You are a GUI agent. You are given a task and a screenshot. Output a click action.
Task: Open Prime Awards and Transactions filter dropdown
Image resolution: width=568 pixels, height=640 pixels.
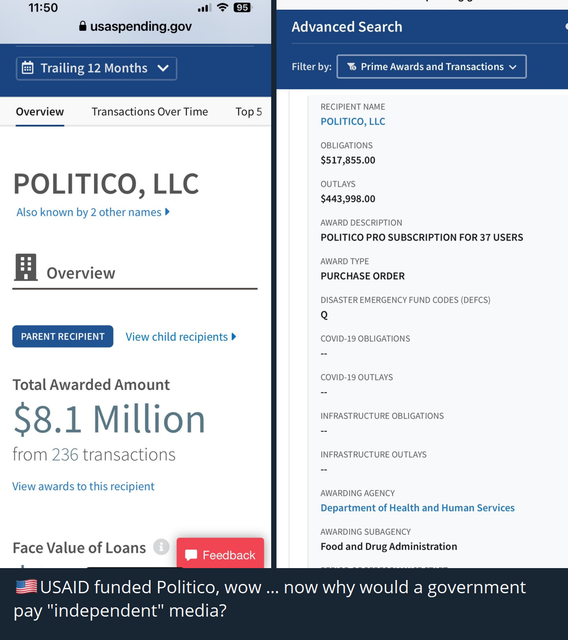[431, 67]
